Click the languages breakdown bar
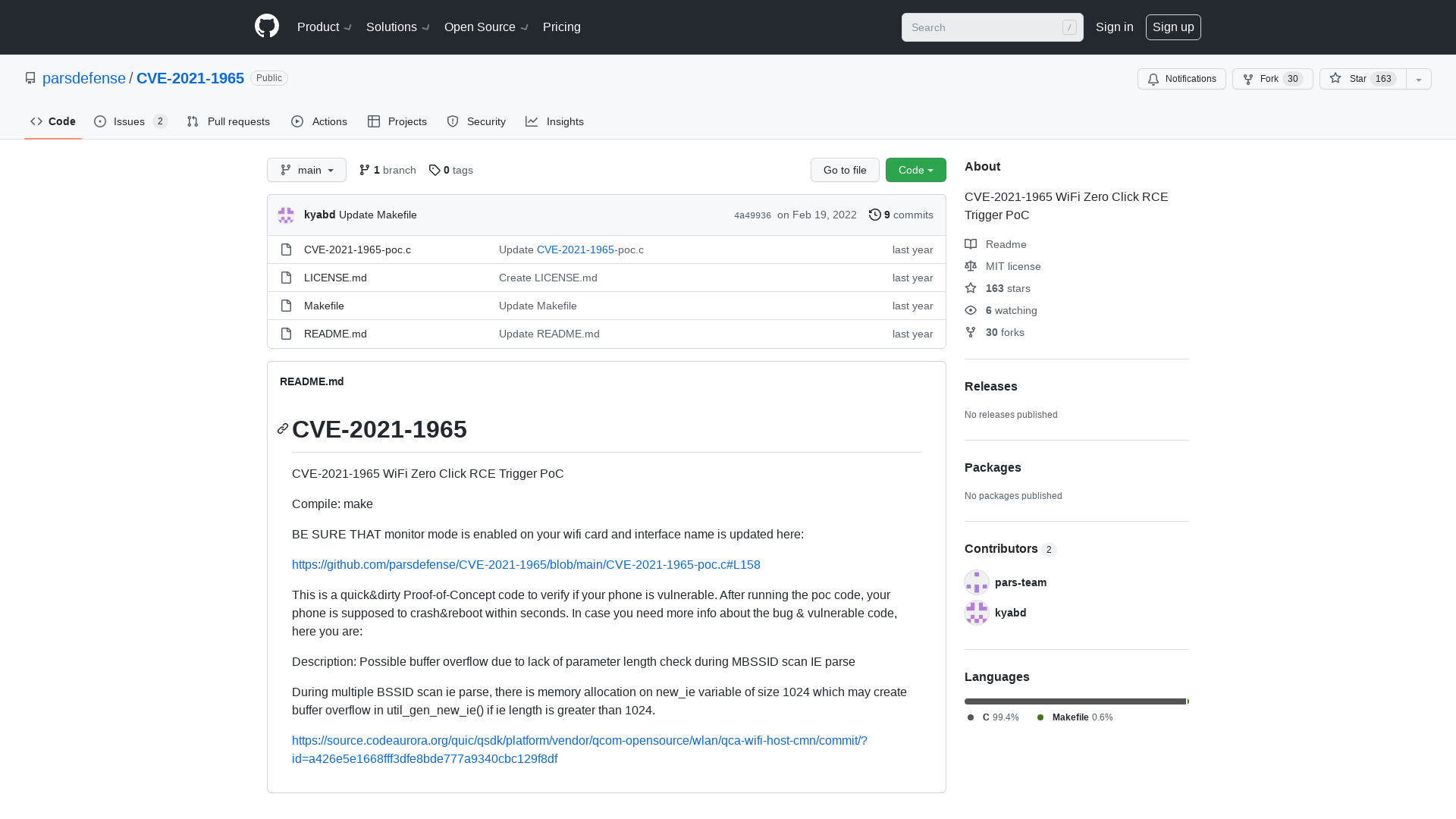Screen dimensions: 1456x819 click(1077, 701)
